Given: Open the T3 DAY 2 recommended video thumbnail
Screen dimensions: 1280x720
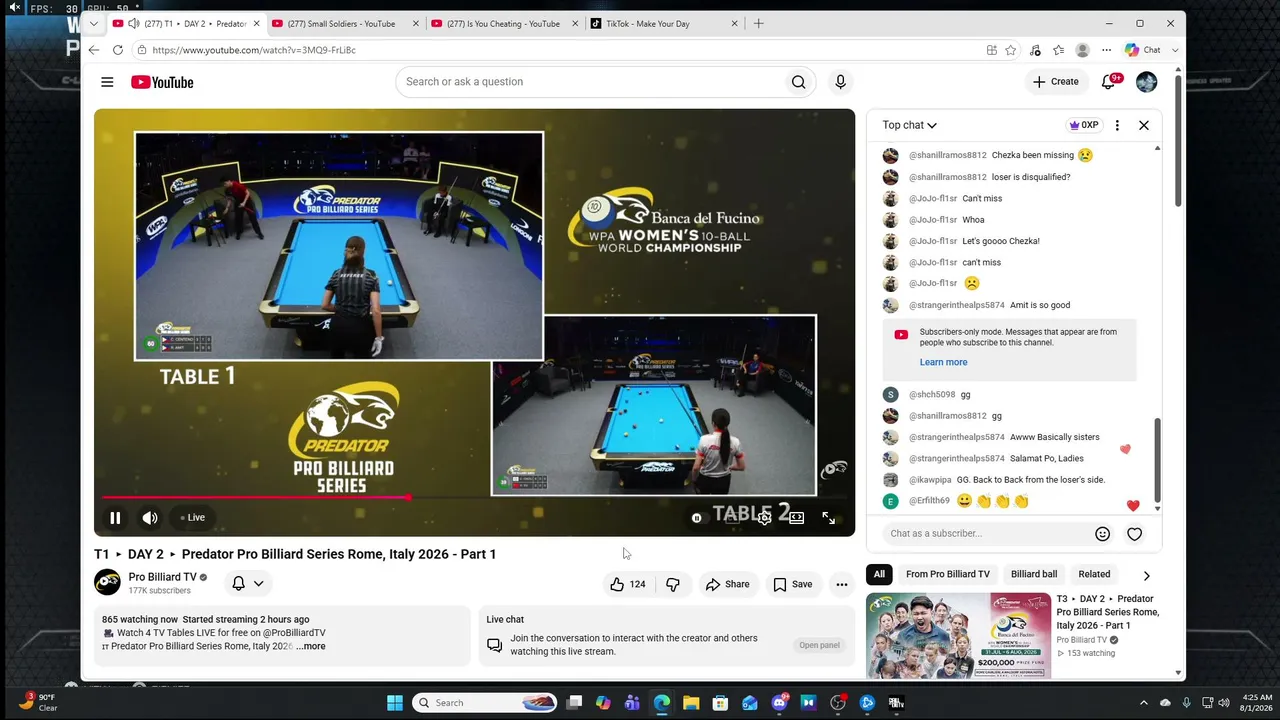Looking at the screenshot, I should click(958, 636).
